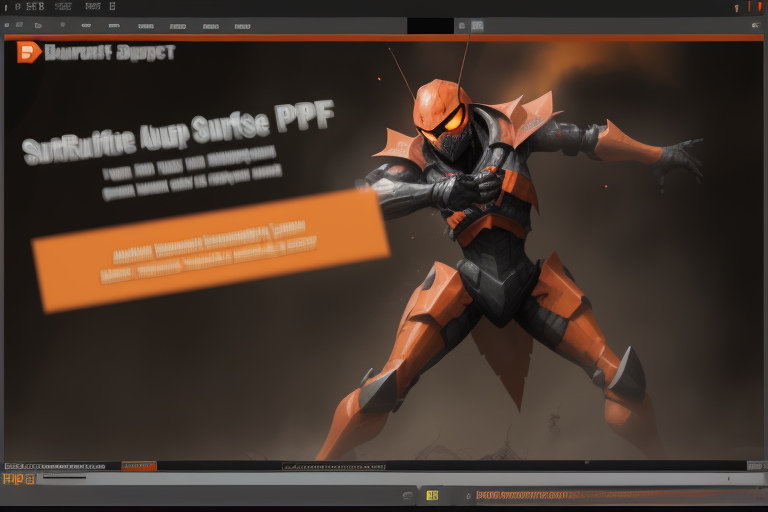The height and width of the screenshot is (512, 768).
Task: Select the black tab in the top tab strip
Action: 430,26
